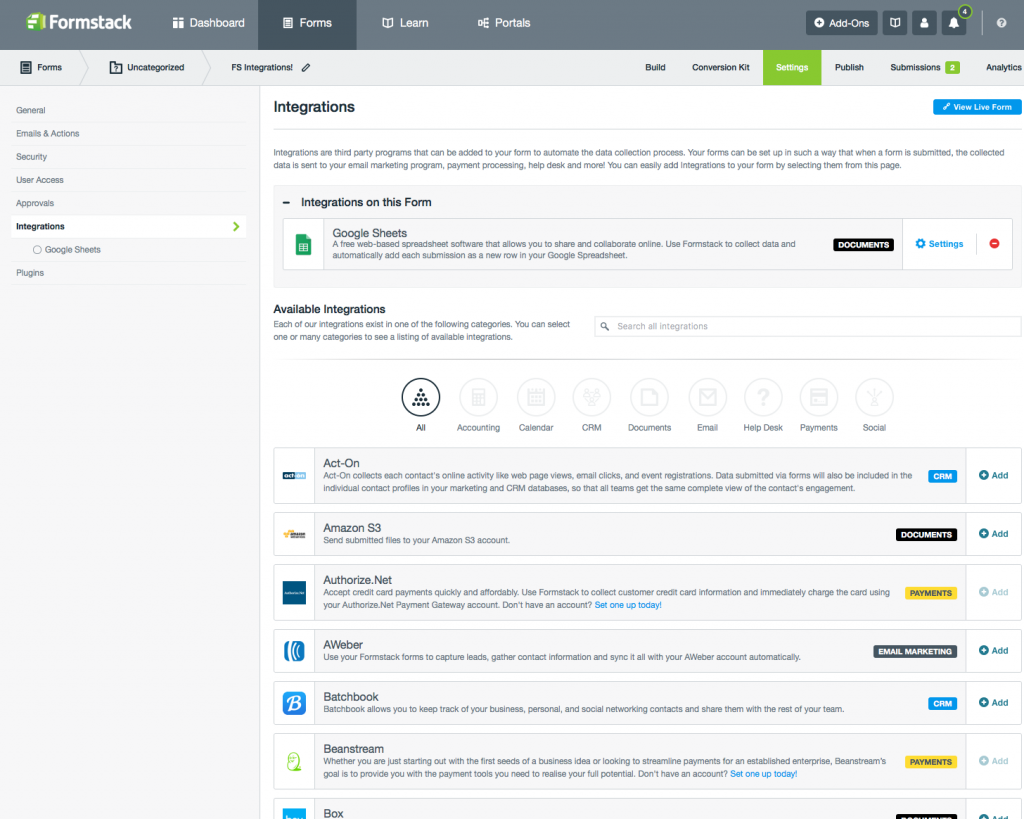Switch to the Submissions tab
1024x819 pixels.
[x=924, y=67]
